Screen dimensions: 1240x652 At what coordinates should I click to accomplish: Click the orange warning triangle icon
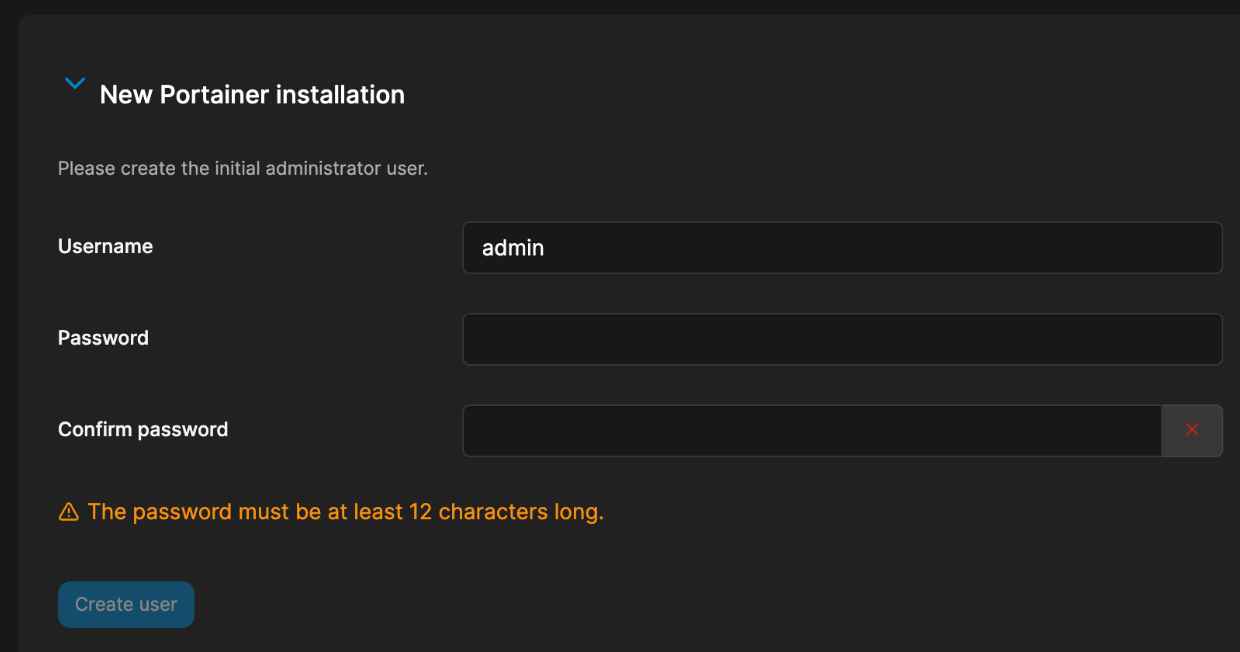68,513
